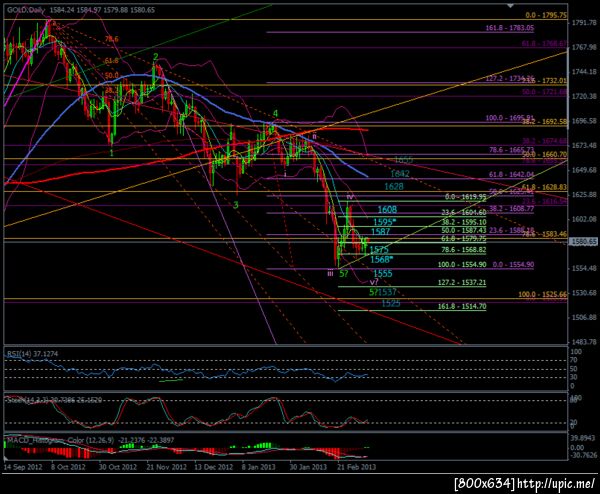
Task: Click the green wave 2 label
Action: click(x=155, y=57)
